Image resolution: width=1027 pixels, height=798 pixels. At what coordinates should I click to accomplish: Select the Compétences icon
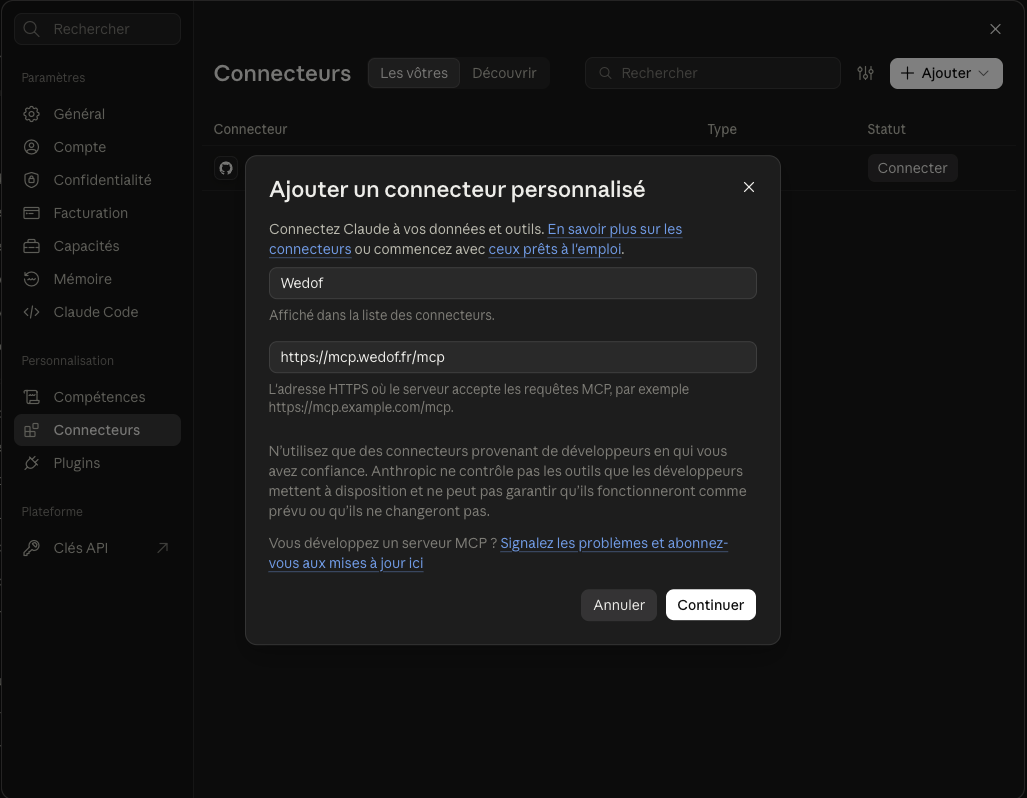(x=31, y=397)
